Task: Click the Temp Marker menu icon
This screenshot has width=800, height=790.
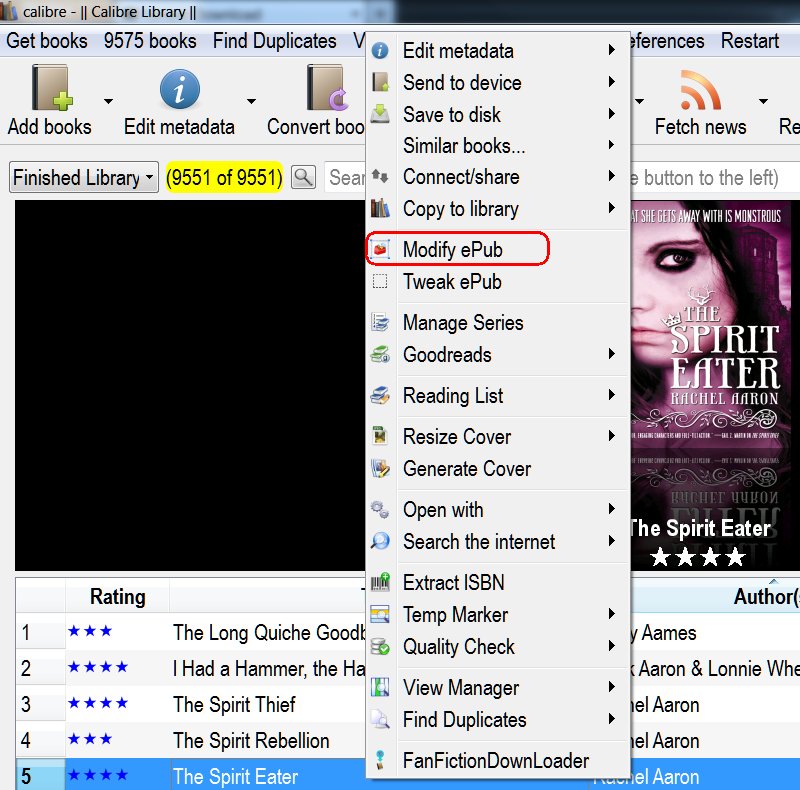Action: click(x=380, y=614)
